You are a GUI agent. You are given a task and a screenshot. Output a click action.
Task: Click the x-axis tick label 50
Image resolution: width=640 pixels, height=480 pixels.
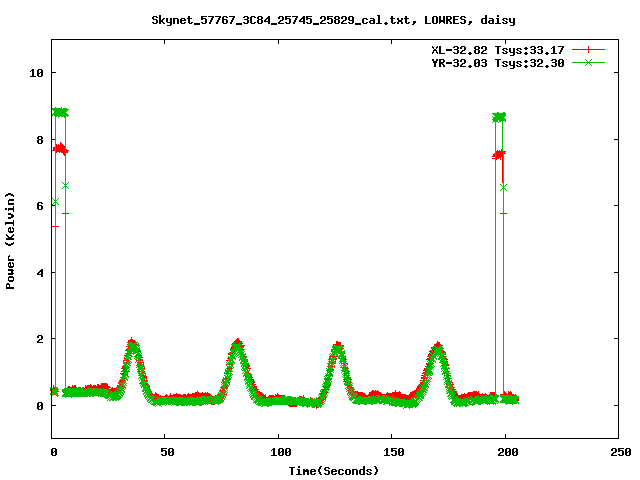[x=167, y=452]
